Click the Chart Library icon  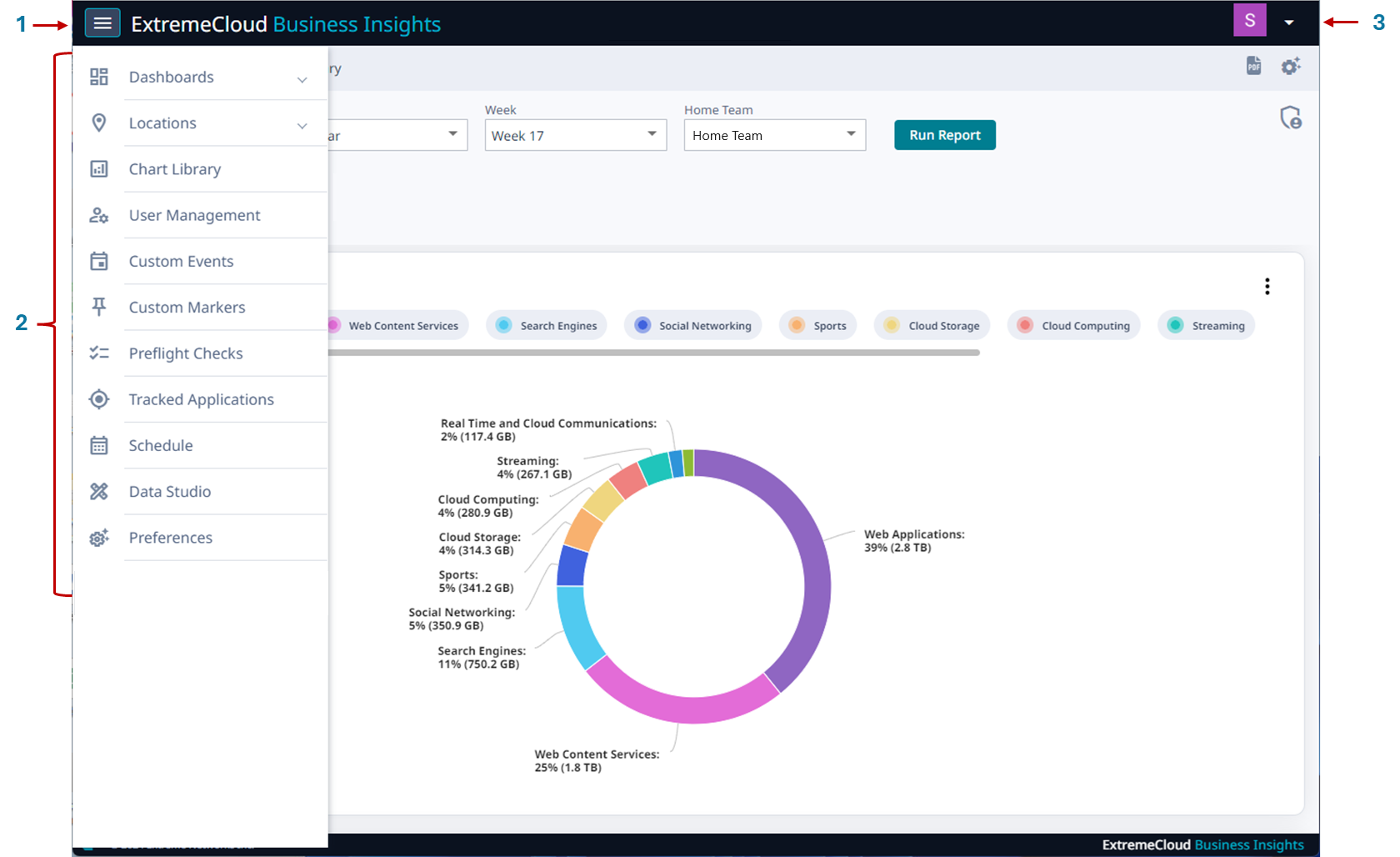99,169
